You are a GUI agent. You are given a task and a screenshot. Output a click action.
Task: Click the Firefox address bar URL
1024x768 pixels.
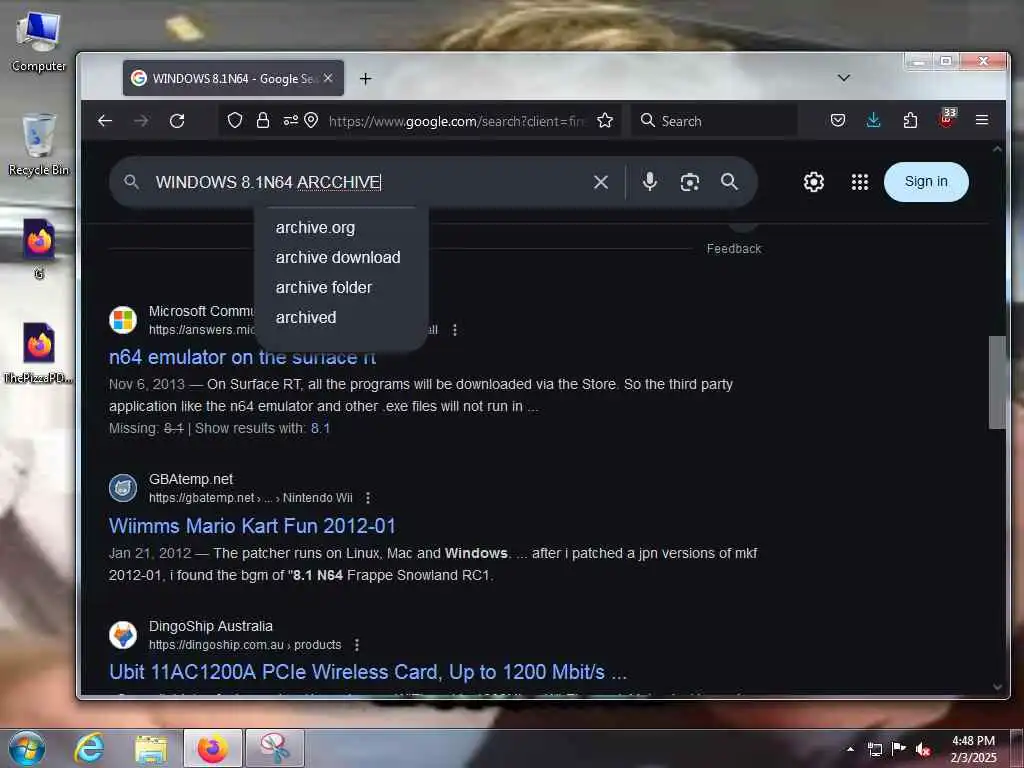457,121
